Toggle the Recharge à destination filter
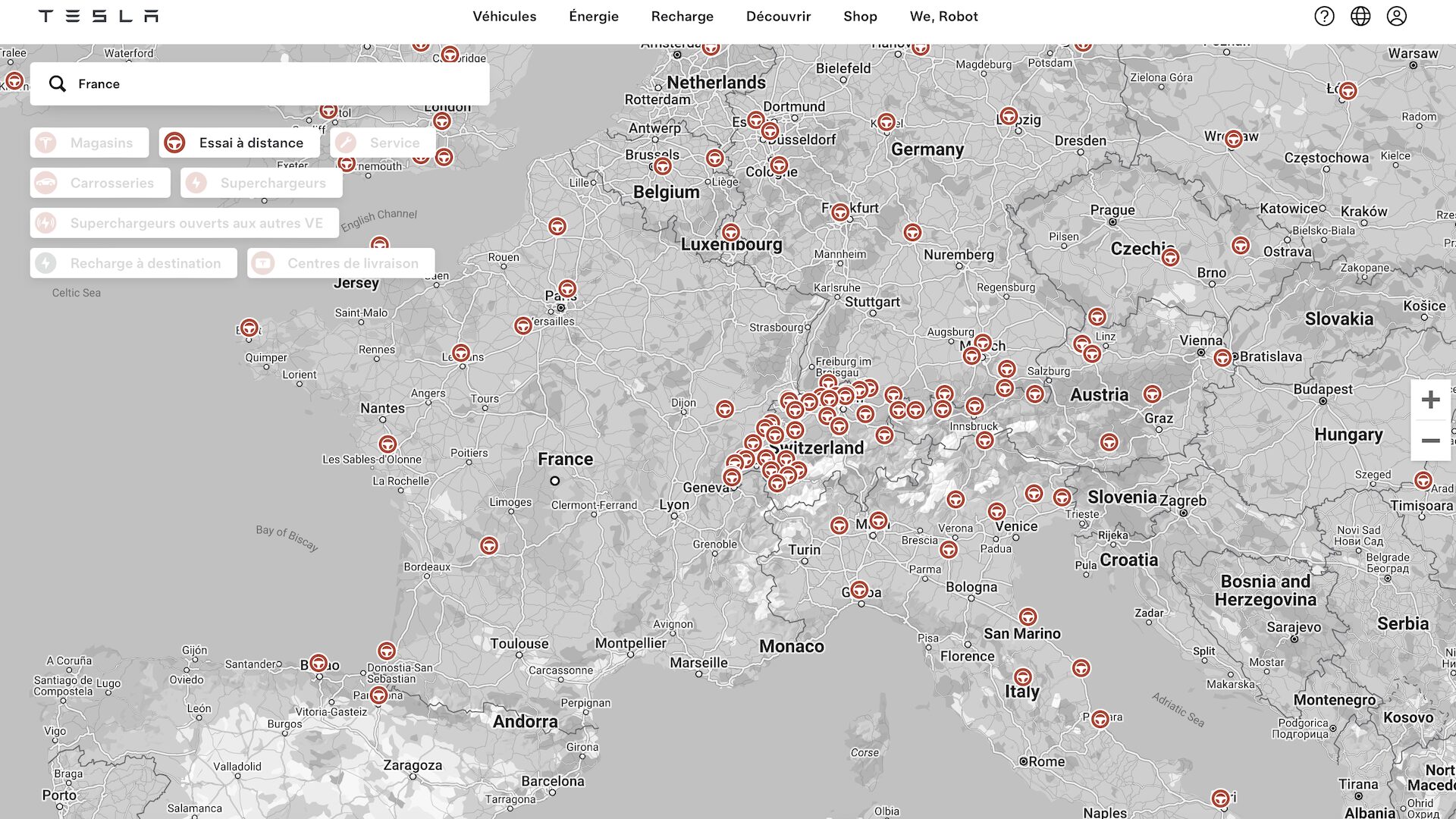This screenshot has height=819, width=1456. 133,263
